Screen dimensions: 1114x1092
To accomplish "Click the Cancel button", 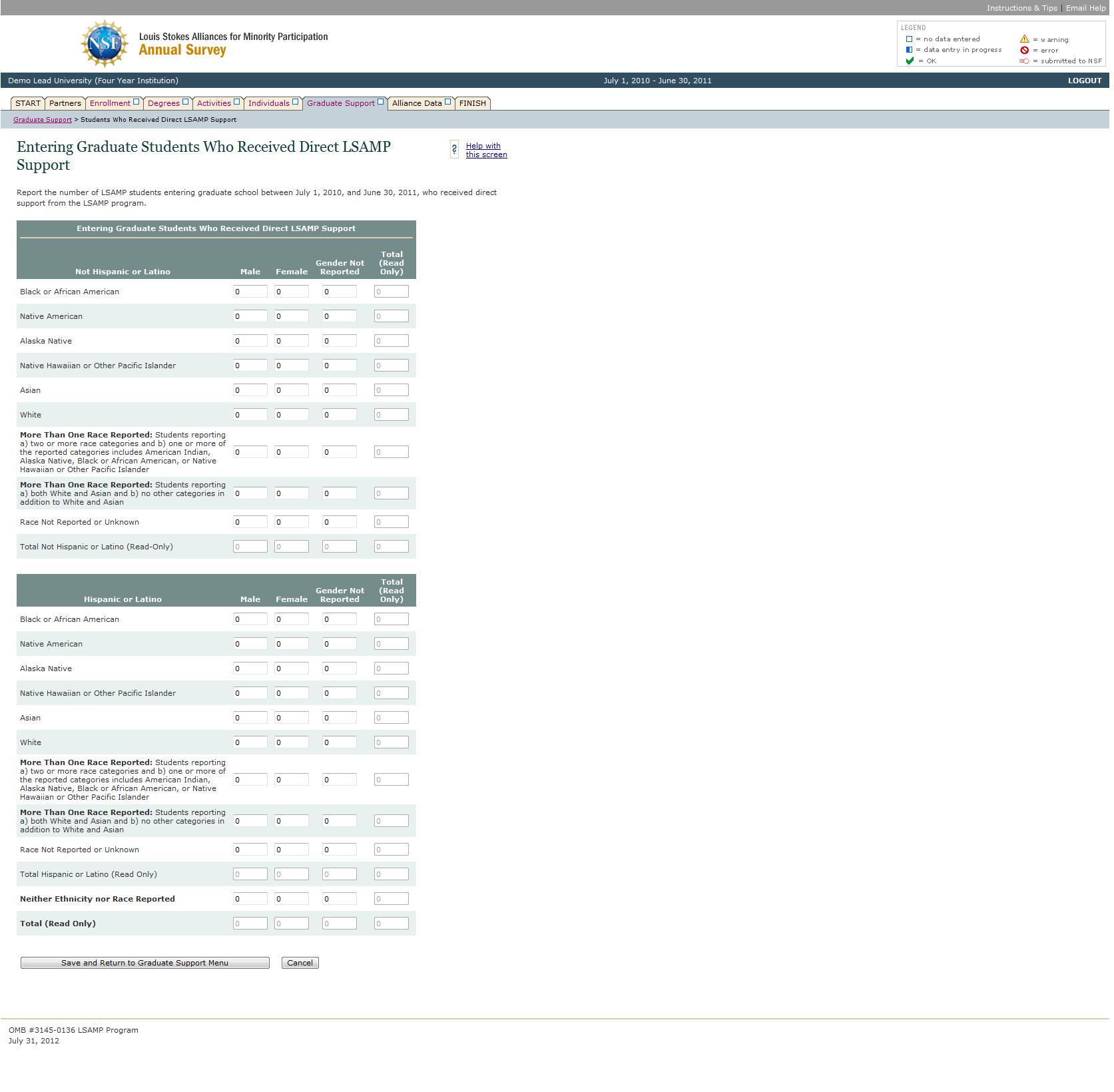I will pyautogui.click(x=300, y=963).
